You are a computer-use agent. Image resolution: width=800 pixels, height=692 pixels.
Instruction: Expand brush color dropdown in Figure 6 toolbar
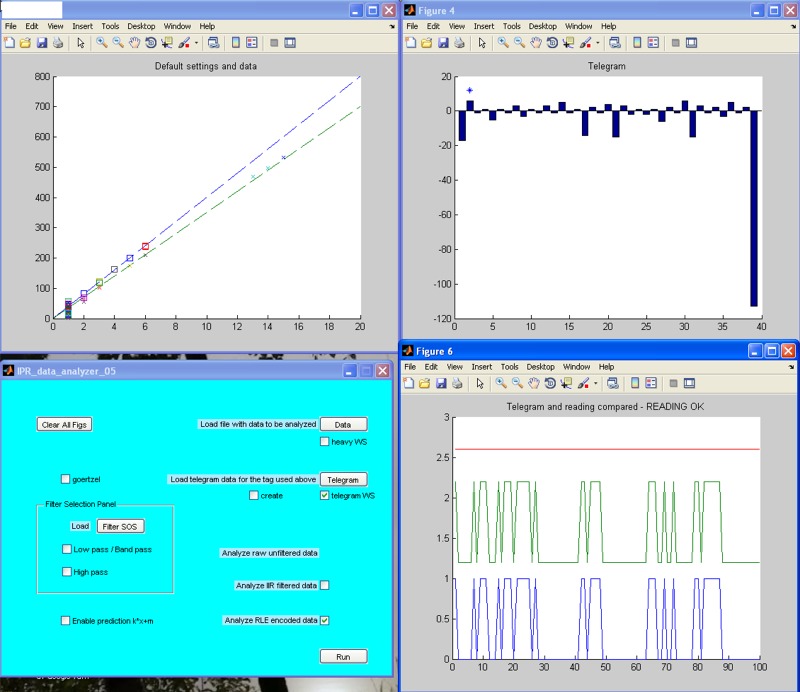click(x=595, y=383)
